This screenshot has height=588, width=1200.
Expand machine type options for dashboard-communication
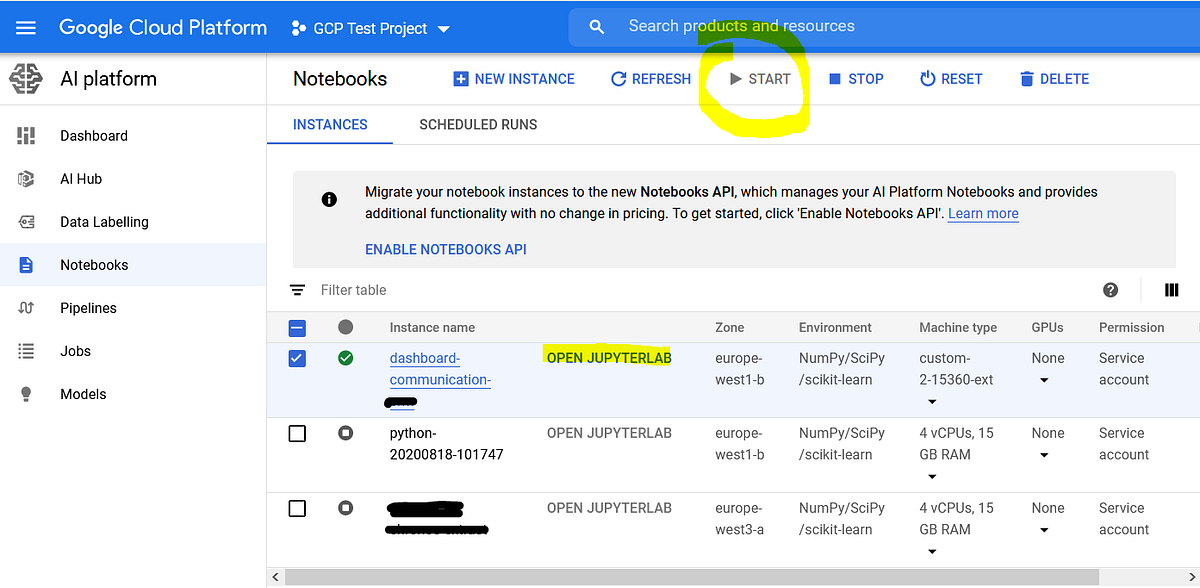[931, 401]
